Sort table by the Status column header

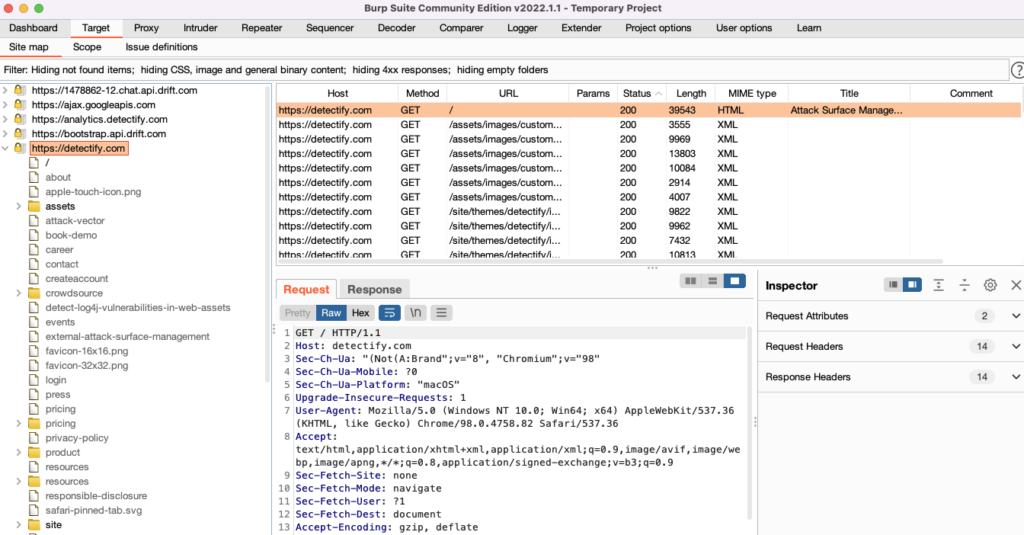637,93
